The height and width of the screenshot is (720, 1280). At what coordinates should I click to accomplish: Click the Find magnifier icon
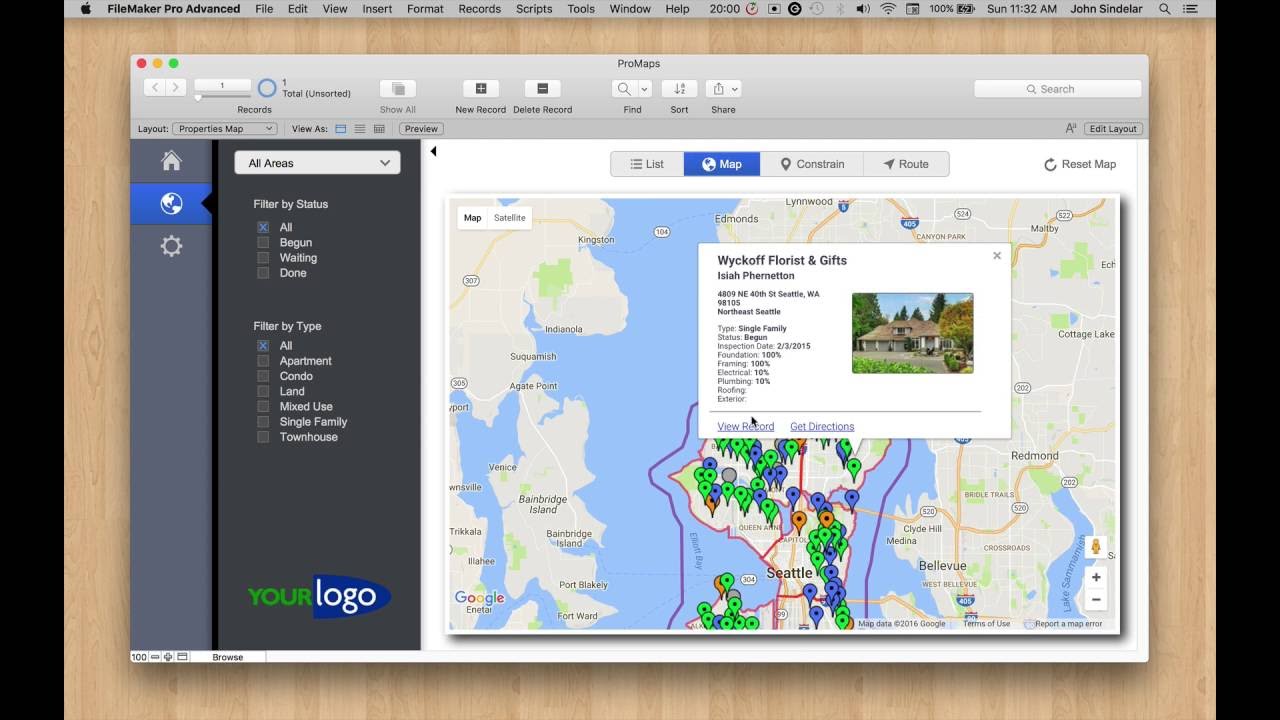(x=624, y=89)
